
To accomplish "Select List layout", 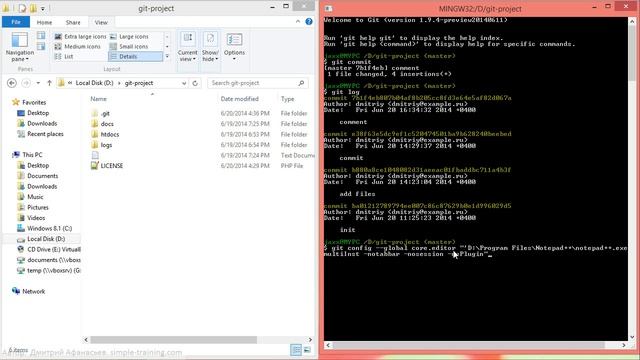I will pyautogui.click(x=64, y=56).
